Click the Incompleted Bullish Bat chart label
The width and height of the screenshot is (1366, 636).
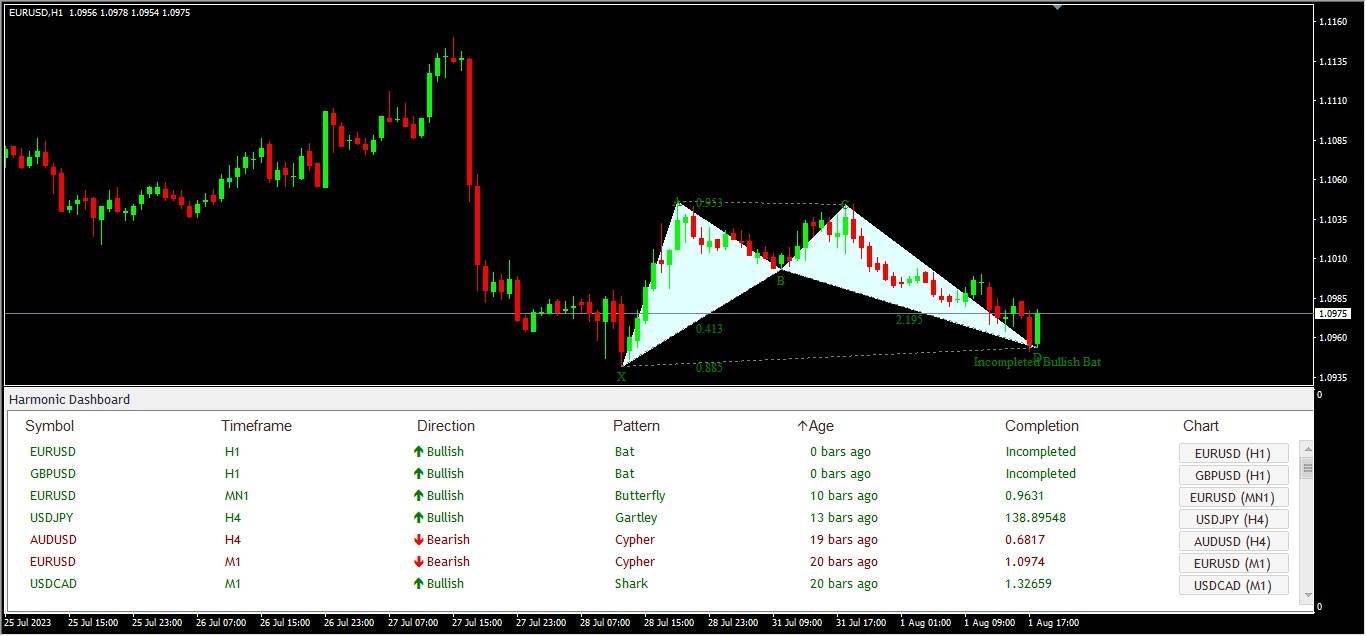pyautogui.click(x=1037, y=362)
